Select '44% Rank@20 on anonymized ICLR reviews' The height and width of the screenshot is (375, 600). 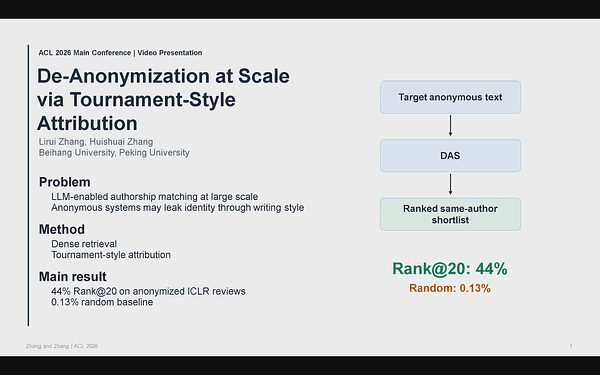[x=148, y=291]
